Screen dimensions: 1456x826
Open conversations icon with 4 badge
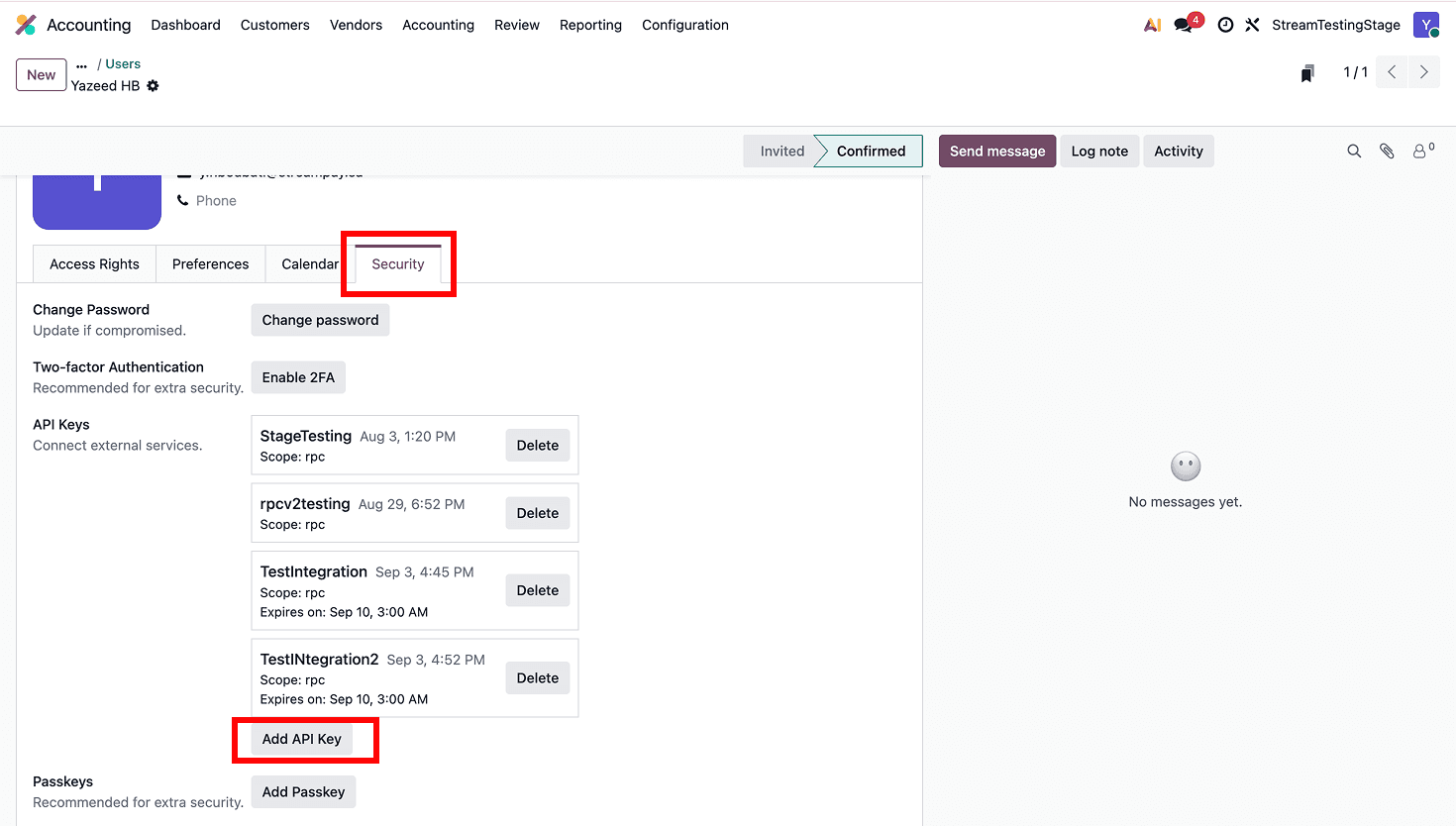click(1186, 24)
